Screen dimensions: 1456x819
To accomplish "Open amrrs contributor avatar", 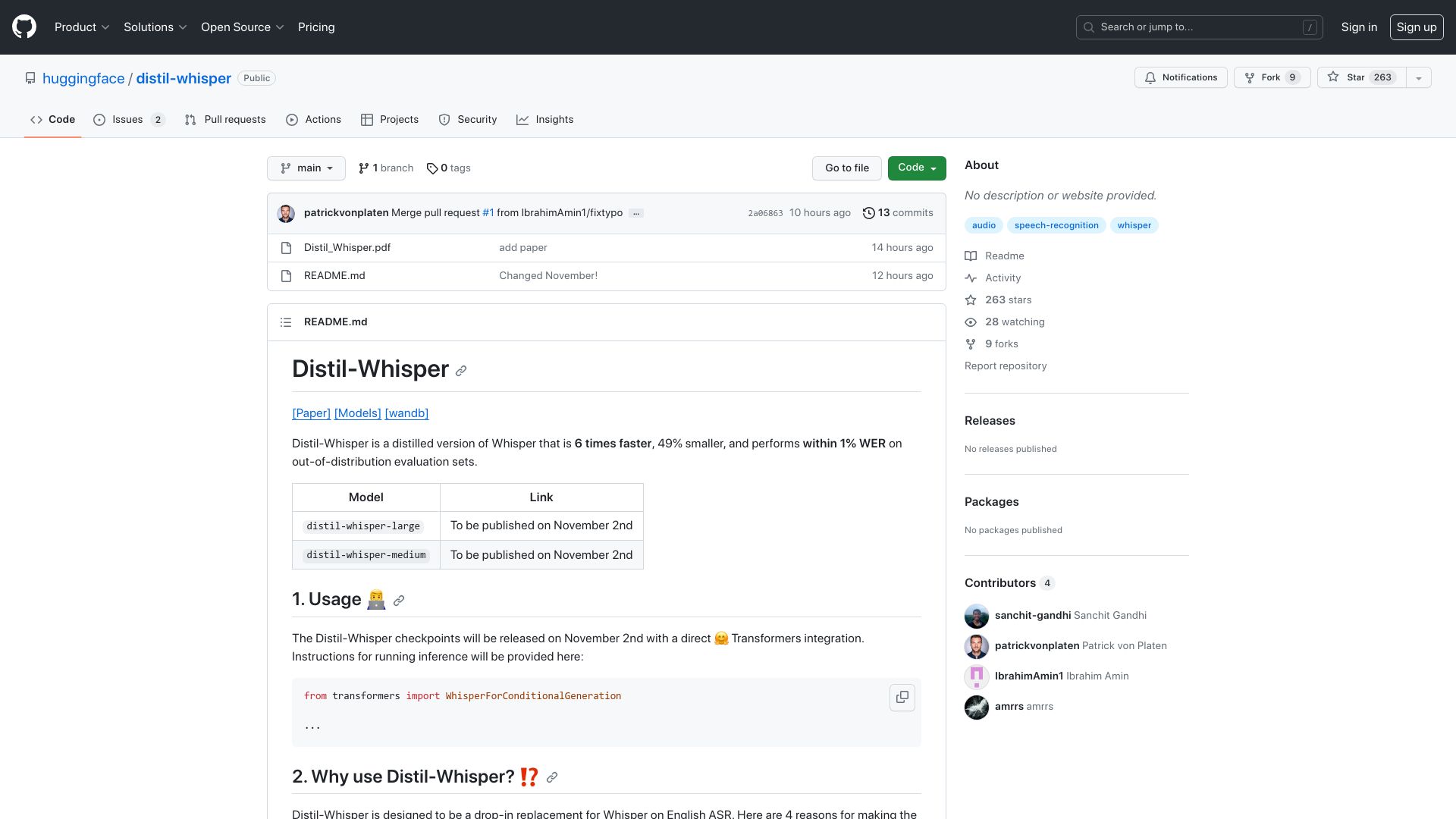I will (977, 707).
